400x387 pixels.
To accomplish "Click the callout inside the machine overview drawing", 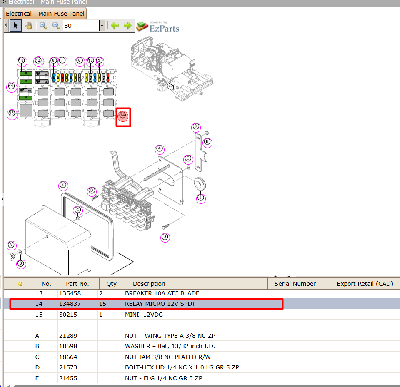I will 171,87.
